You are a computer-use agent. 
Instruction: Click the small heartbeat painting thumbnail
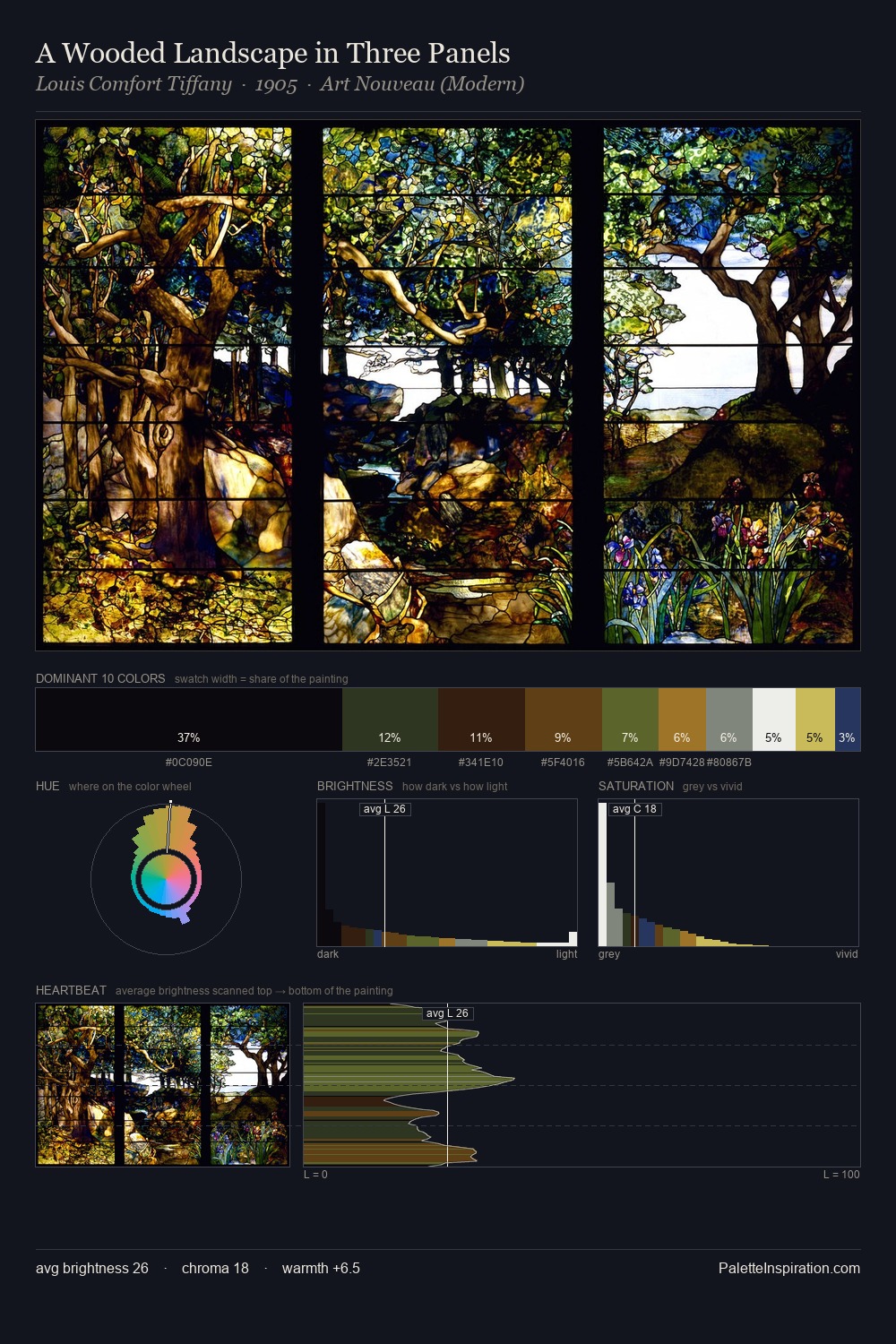(x=163, y=1085)
